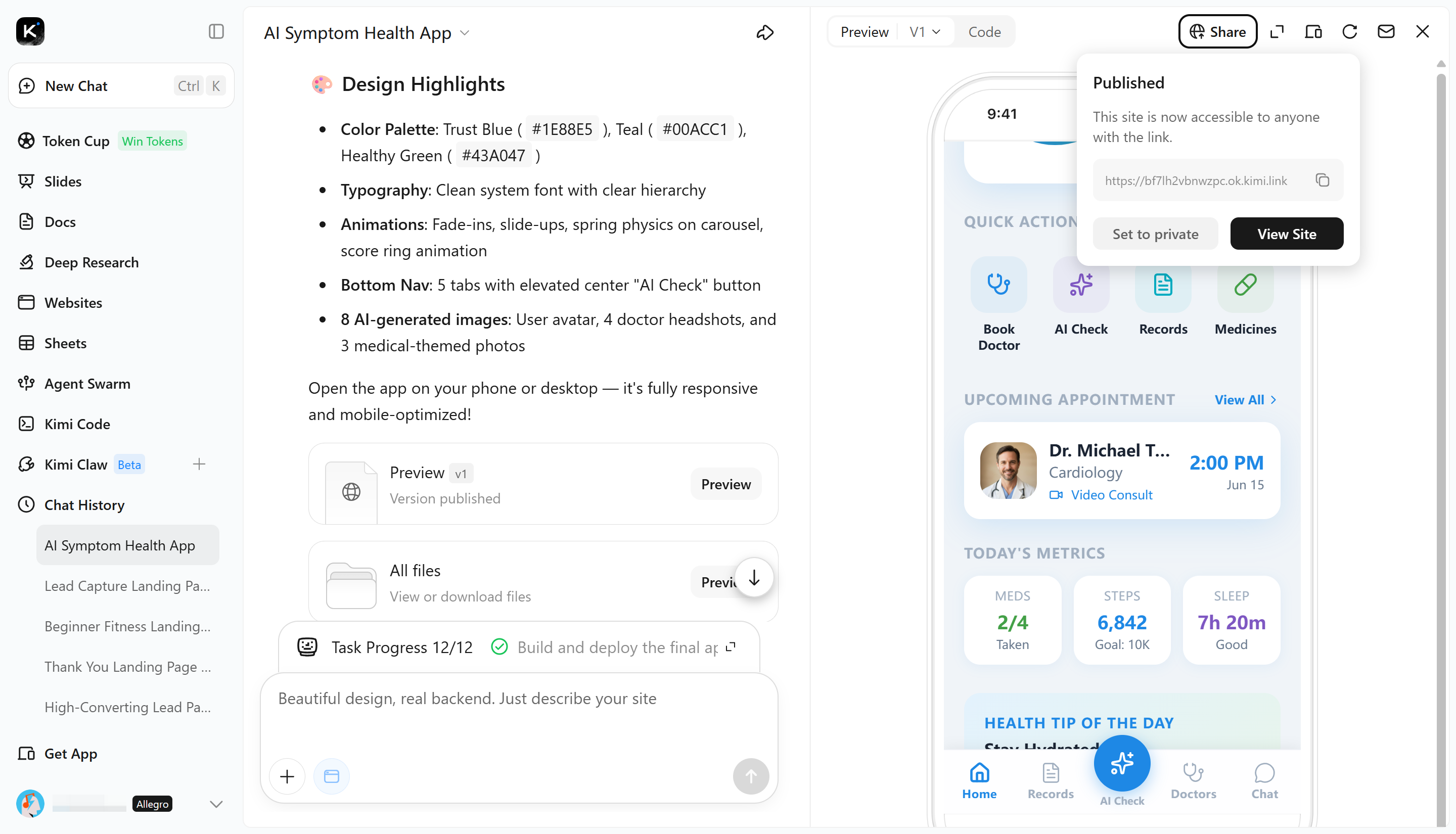
Task: Tap AI Check quick action icon
Action: (x=1081, y=284)
